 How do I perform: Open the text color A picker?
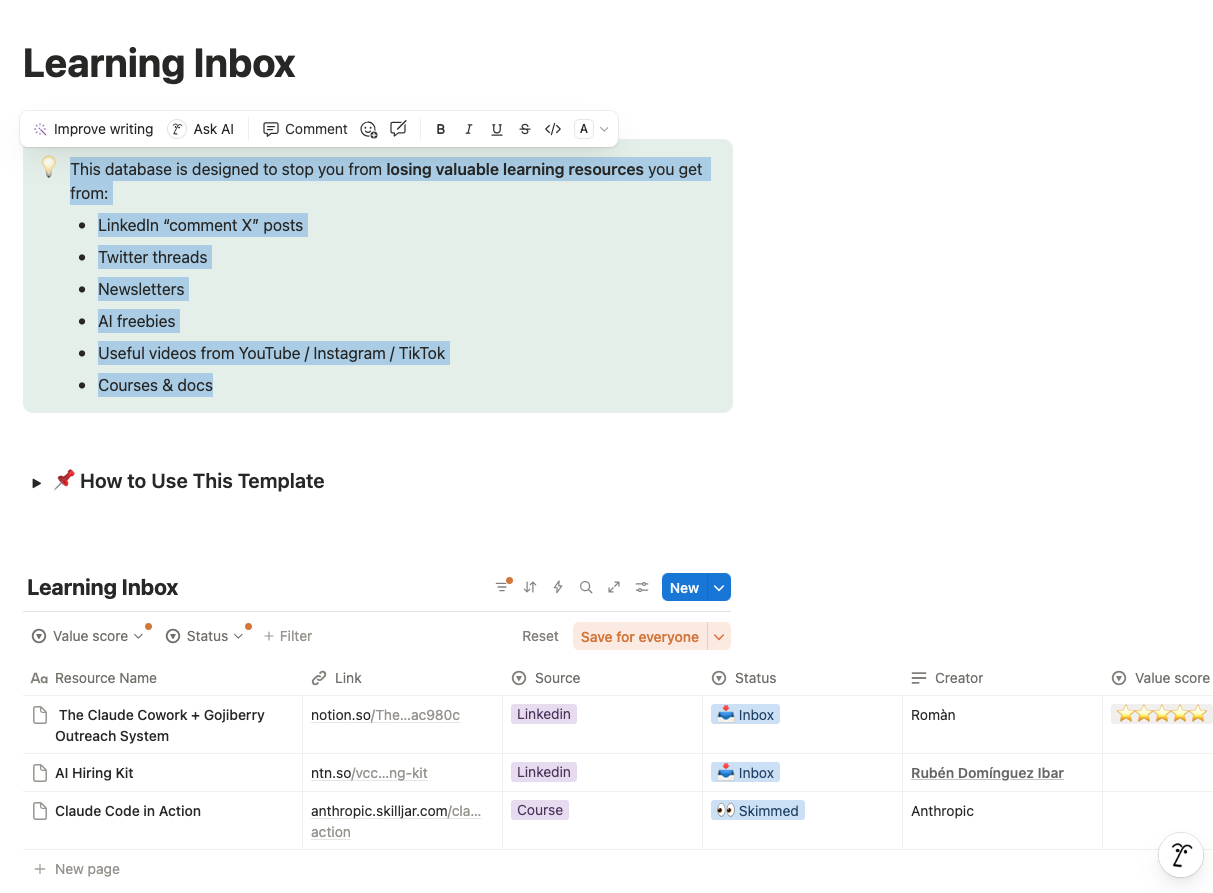591,129
